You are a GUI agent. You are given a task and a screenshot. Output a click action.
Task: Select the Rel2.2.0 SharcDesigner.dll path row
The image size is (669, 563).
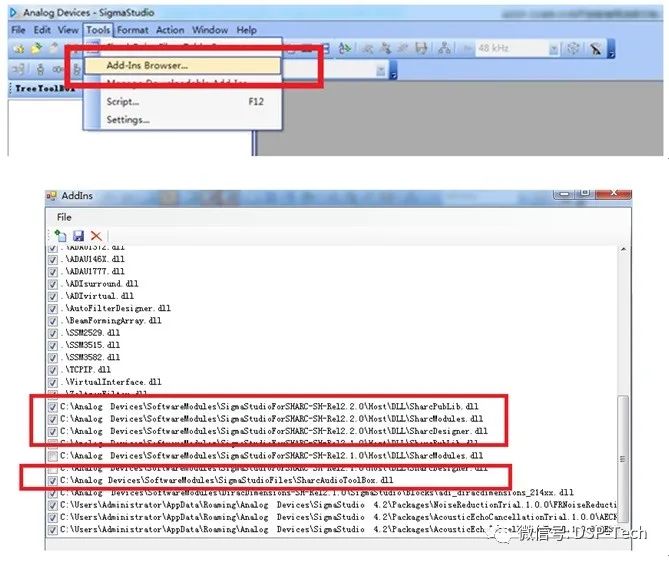(273, 431)
